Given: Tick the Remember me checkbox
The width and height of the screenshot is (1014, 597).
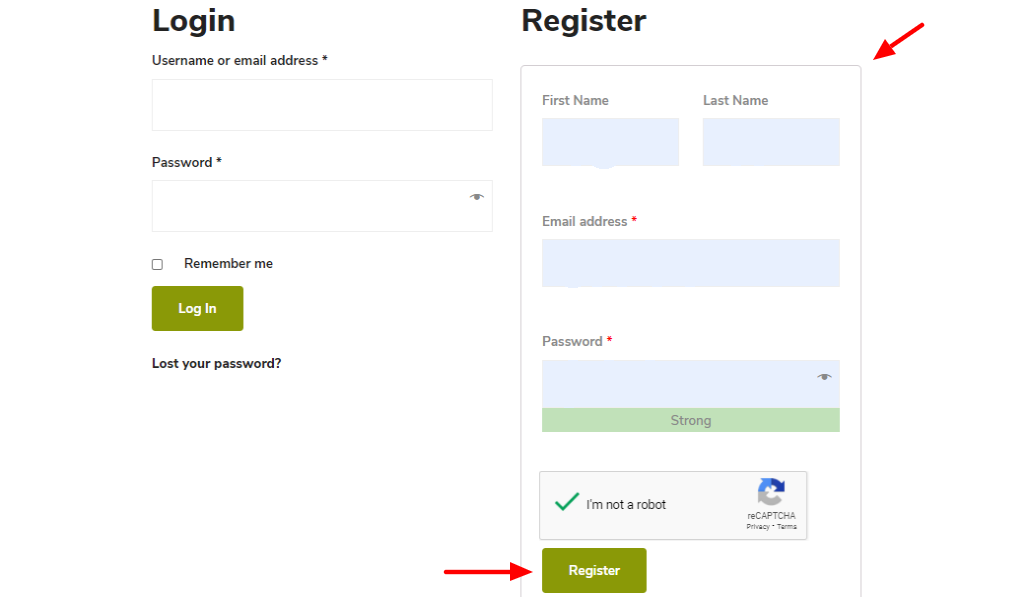Looking at the screenshot, I should pos(157,265).
